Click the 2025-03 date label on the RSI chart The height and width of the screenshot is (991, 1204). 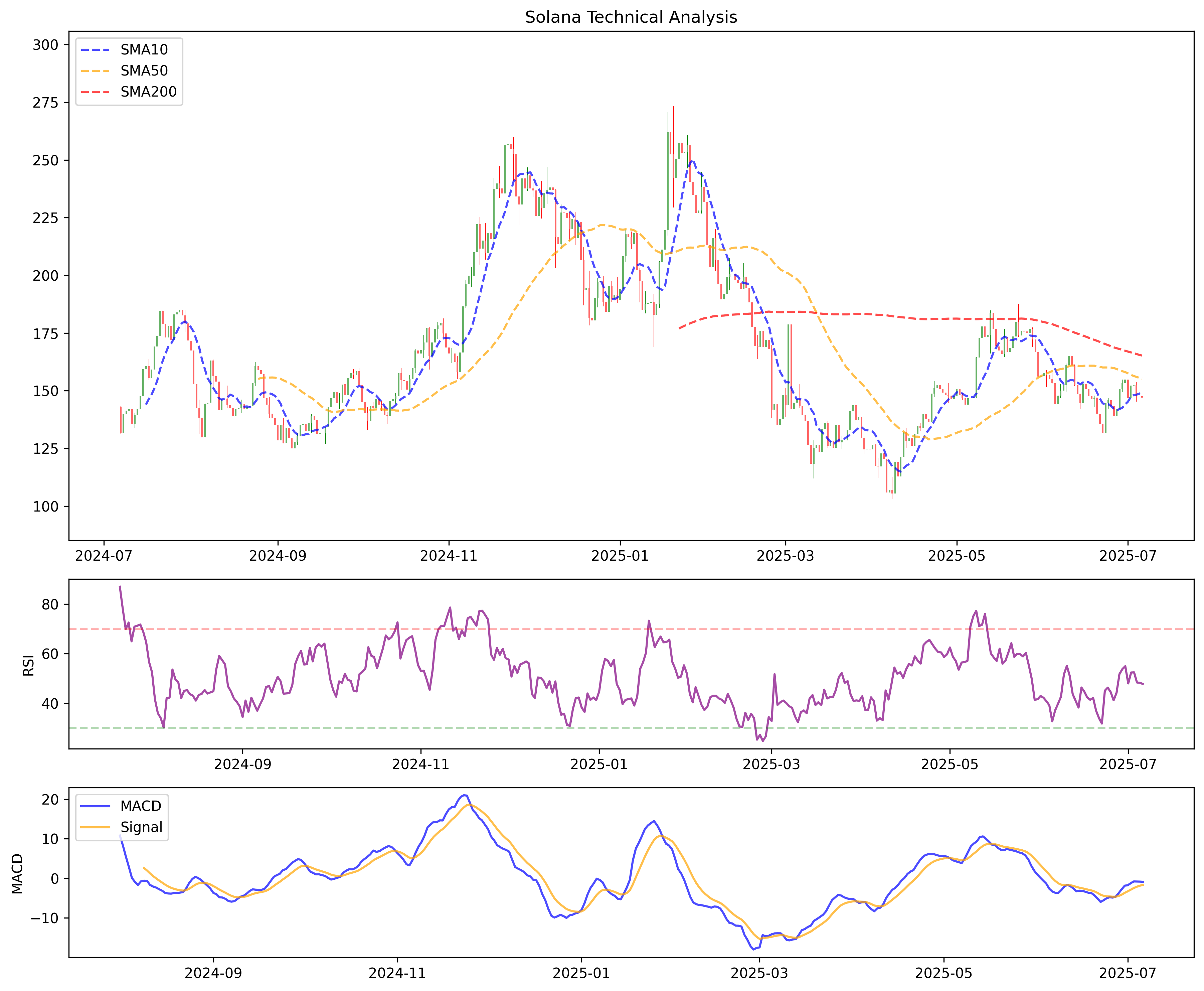(771, 764)
